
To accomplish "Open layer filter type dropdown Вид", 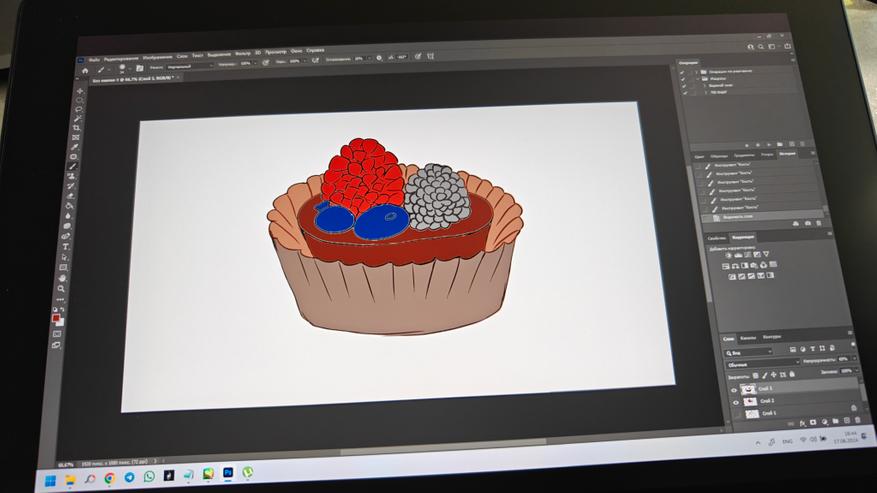I will (x=748, y=353).
